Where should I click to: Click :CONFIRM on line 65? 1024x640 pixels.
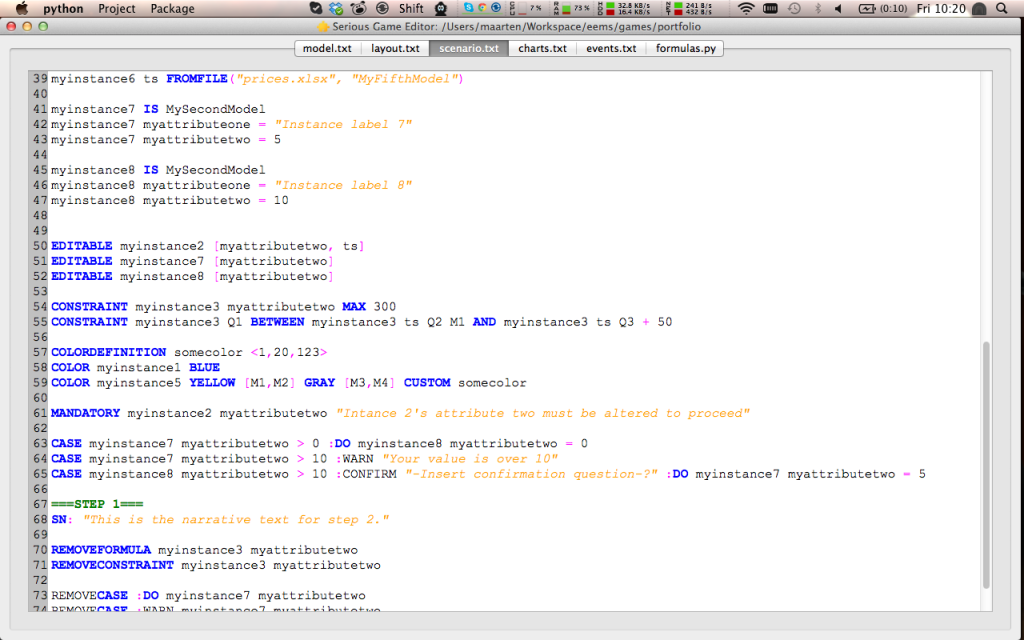[366, 473]
